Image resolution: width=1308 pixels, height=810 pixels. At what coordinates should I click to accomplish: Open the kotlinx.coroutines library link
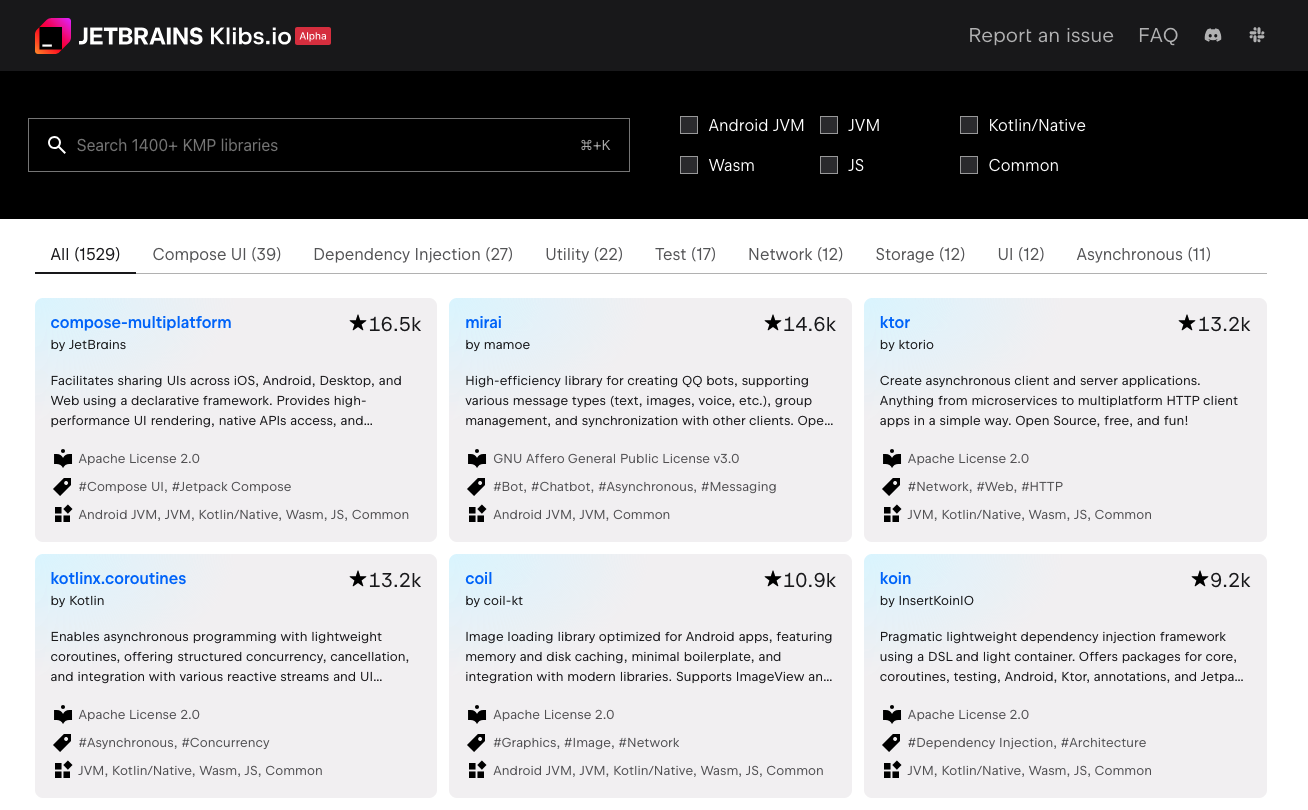coord(118,578)
